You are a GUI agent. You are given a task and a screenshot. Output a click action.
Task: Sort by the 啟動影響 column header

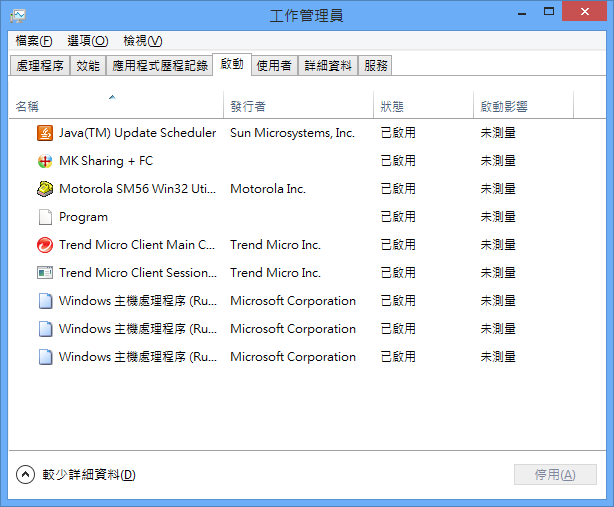[x=524, y=105]
